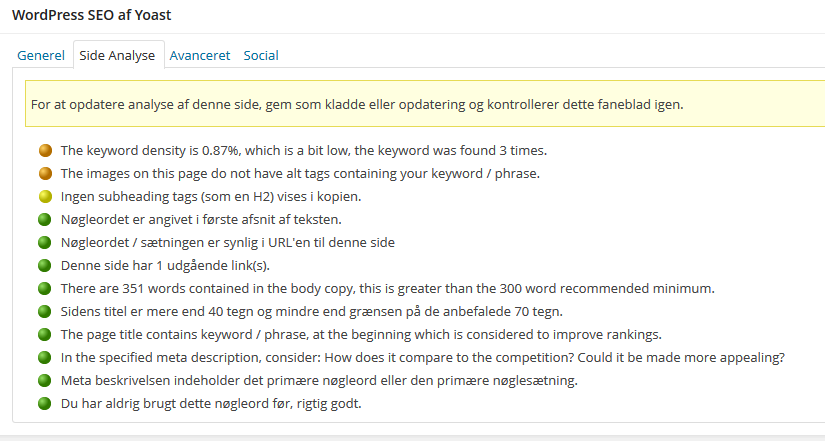Click green dot beside meta description appeal message
825x441 pixels.
[x=45, y=357]
